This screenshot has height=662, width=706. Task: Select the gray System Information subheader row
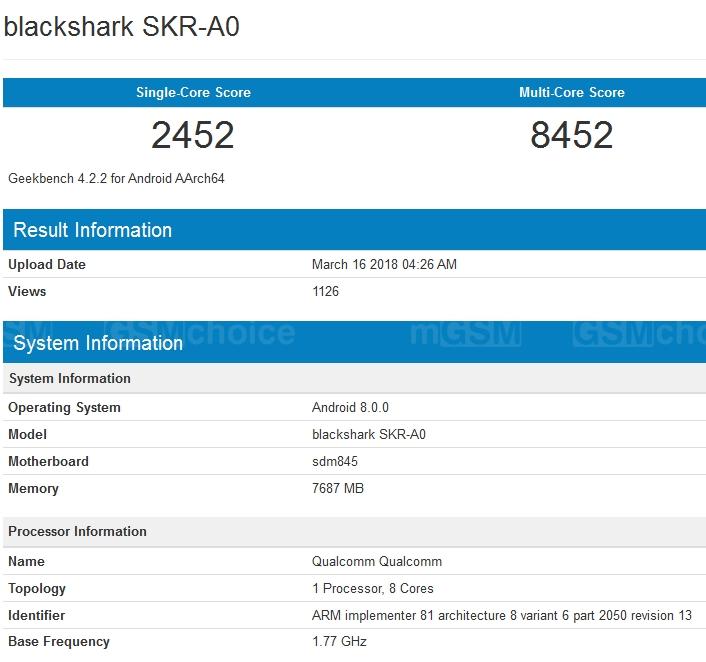point(354,378)
